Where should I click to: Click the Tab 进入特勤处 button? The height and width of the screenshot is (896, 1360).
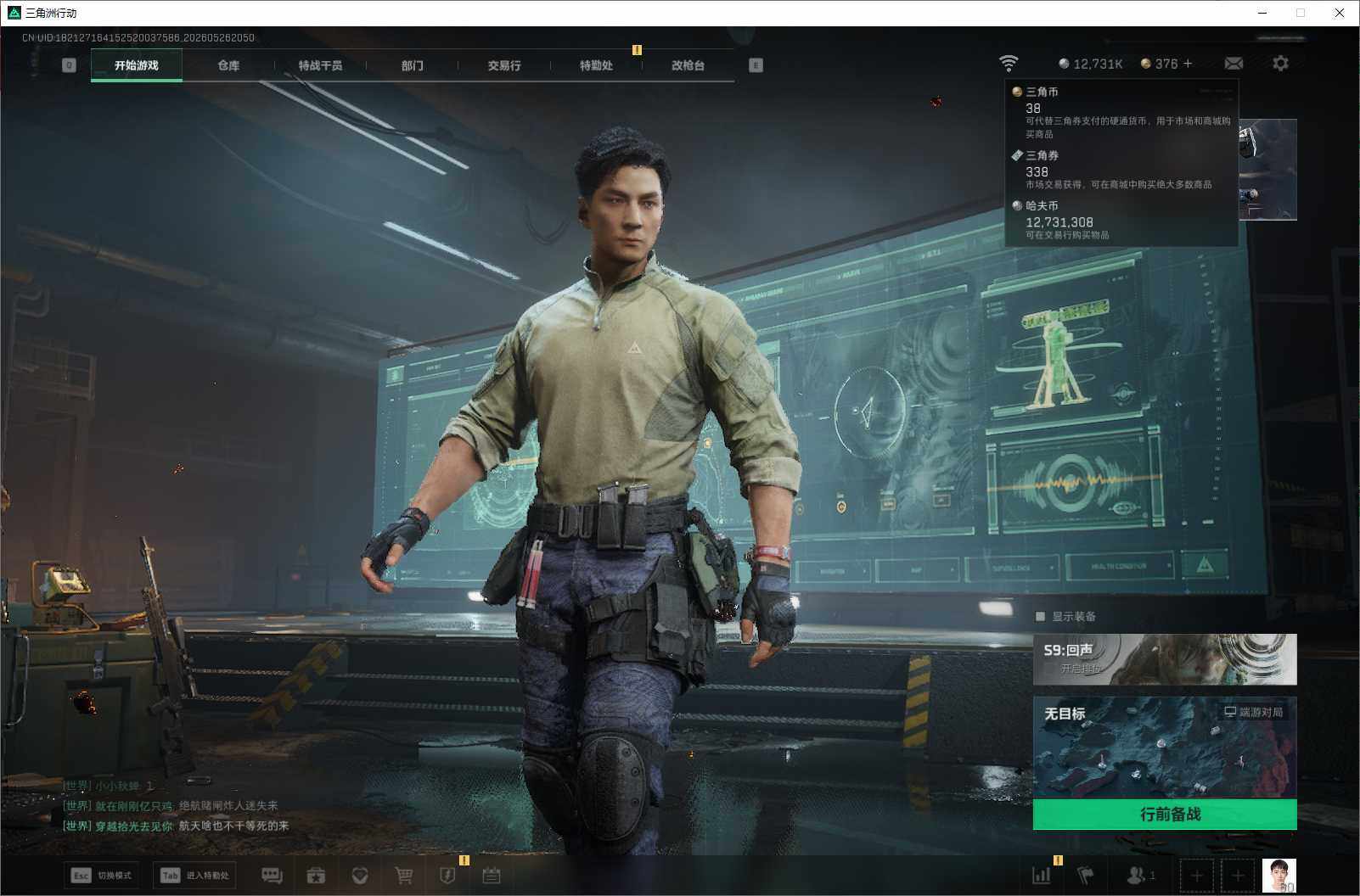coord(195,876)
